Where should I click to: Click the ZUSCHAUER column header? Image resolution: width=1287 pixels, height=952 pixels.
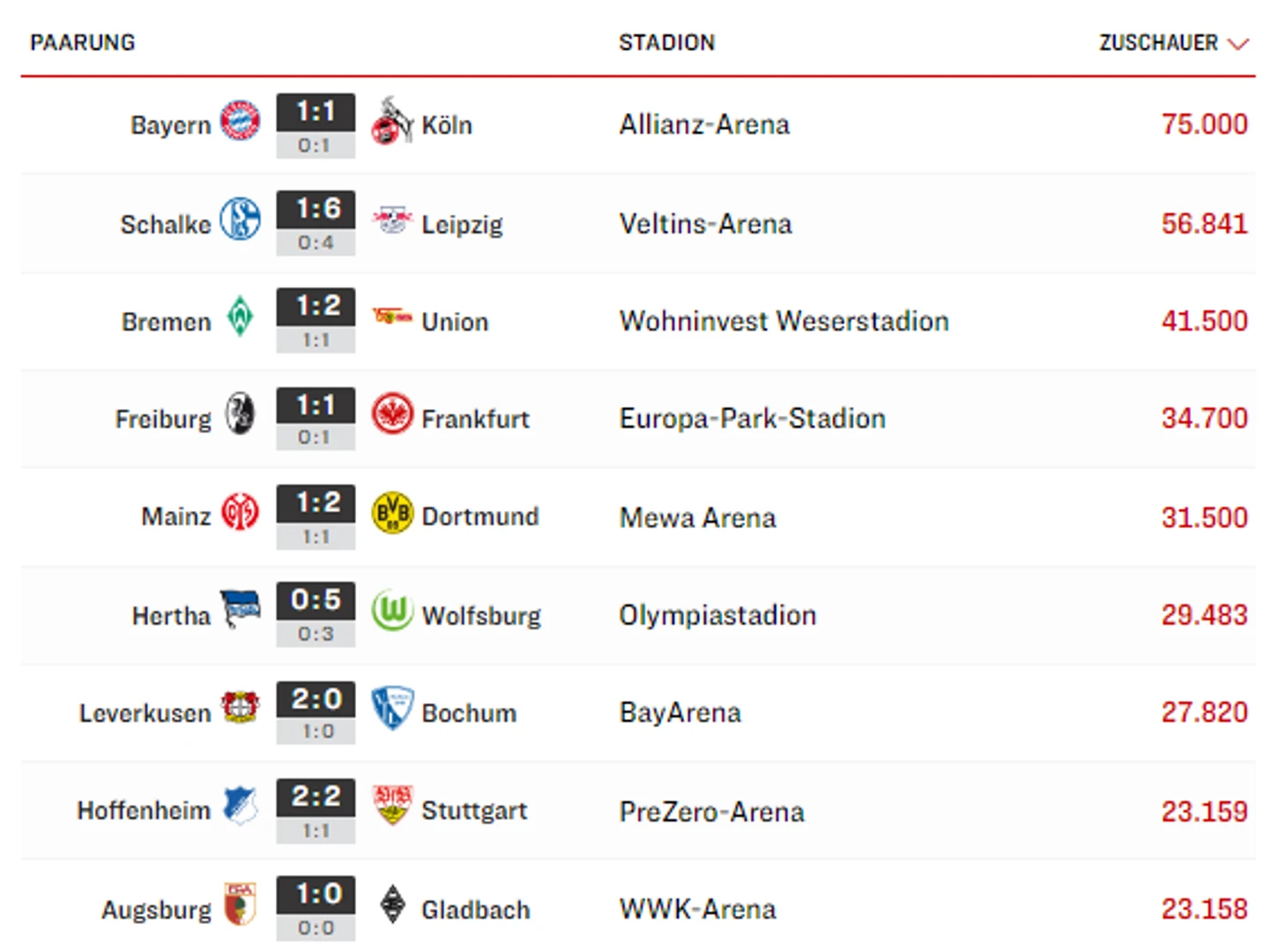(1158, 42)
